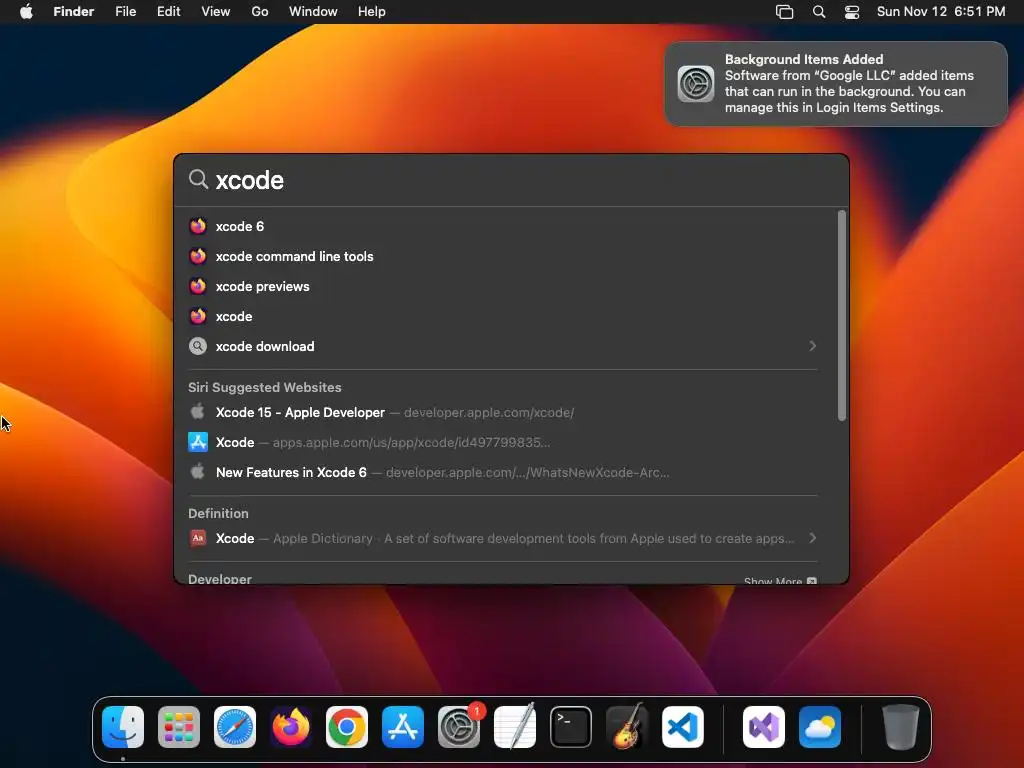1024x768 pixels.
Task: Open the View menu
Action: pyautogui.click(x=216, y=12)
